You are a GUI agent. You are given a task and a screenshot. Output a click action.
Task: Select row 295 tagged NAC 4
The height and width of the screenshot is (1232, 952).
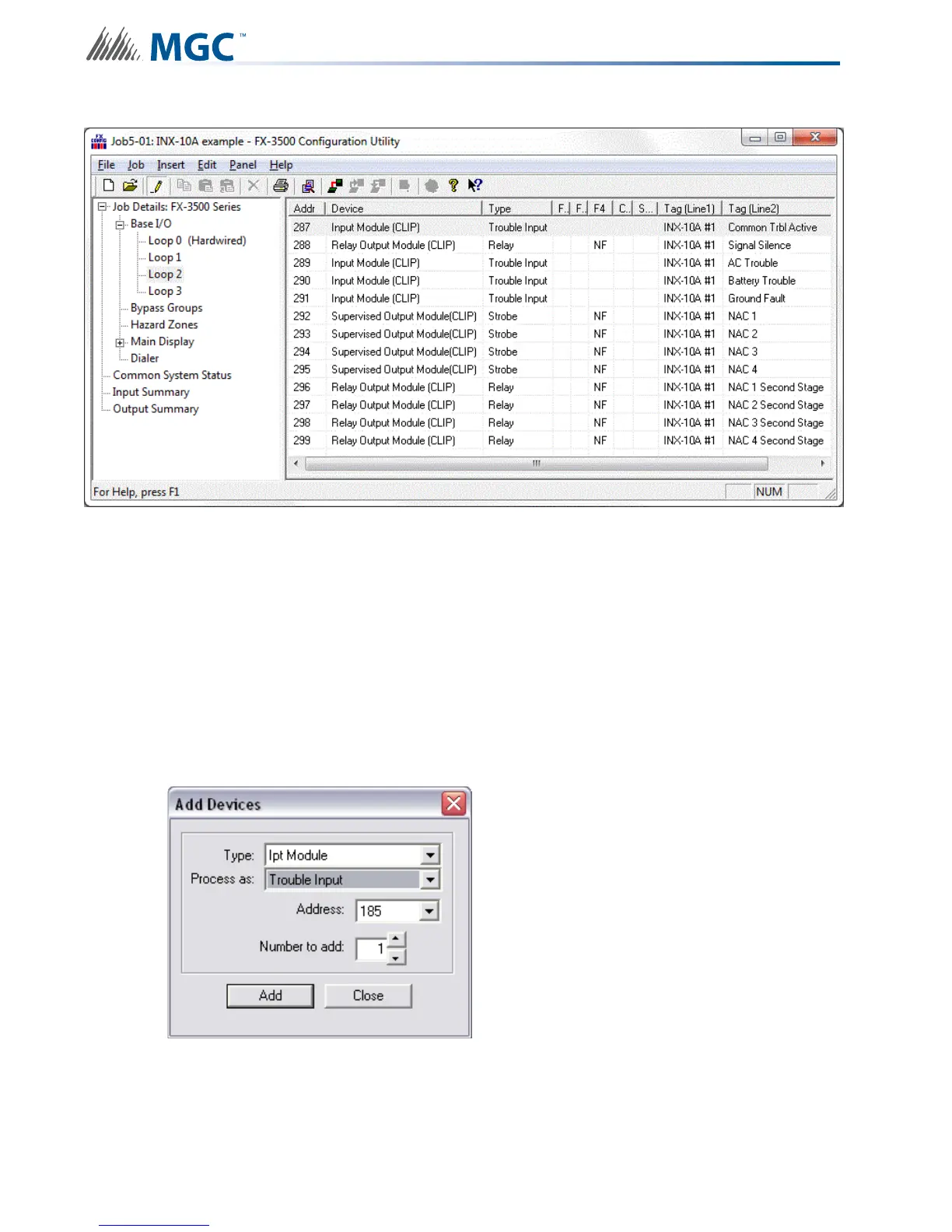558,369
